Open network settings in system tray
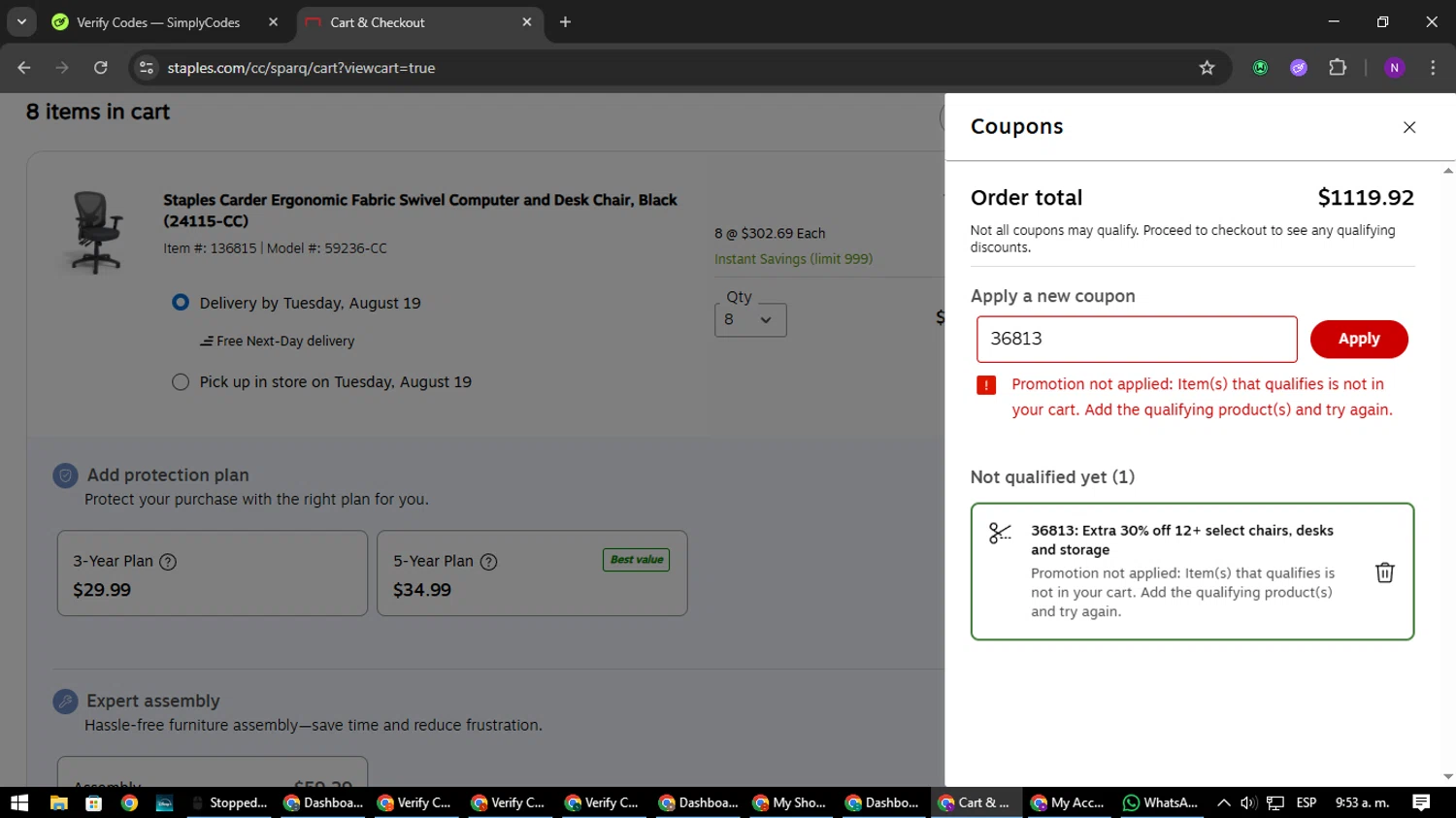 1275,802
